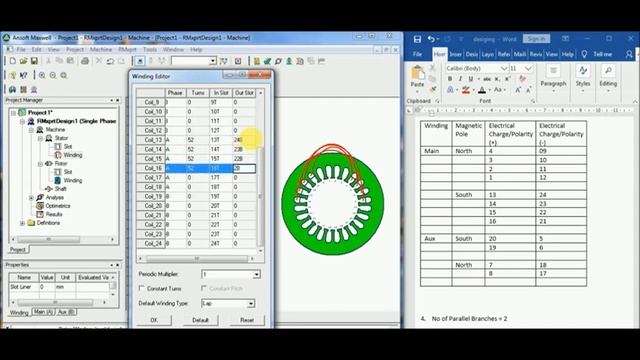Select the Shaft item in project tree

60,189
